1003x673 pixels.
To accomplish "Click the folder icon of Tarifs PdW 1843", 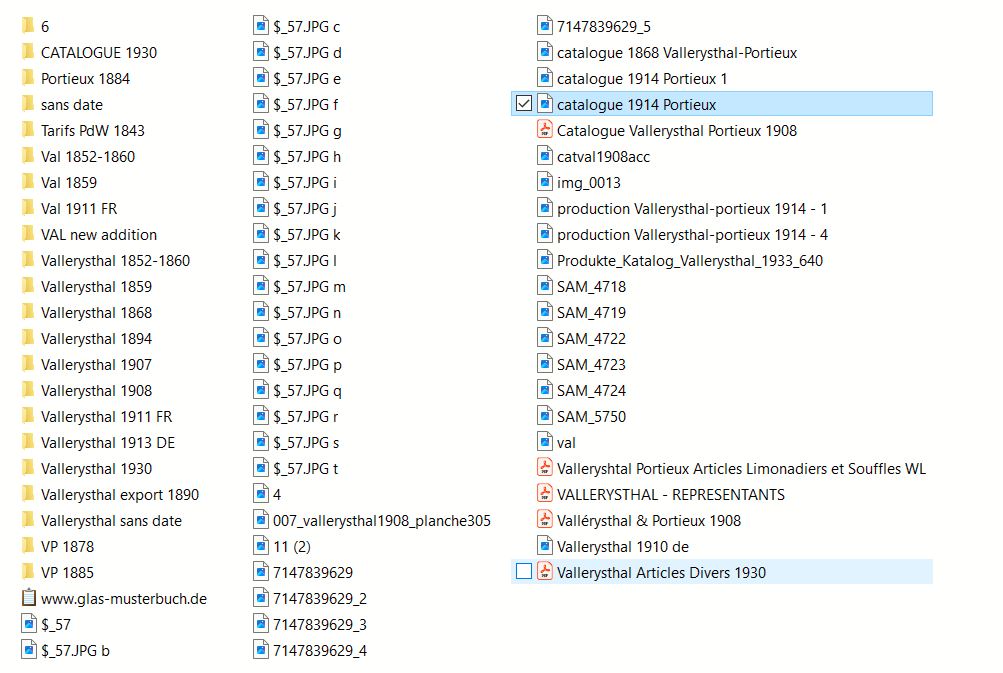I will tap(28, 130).
